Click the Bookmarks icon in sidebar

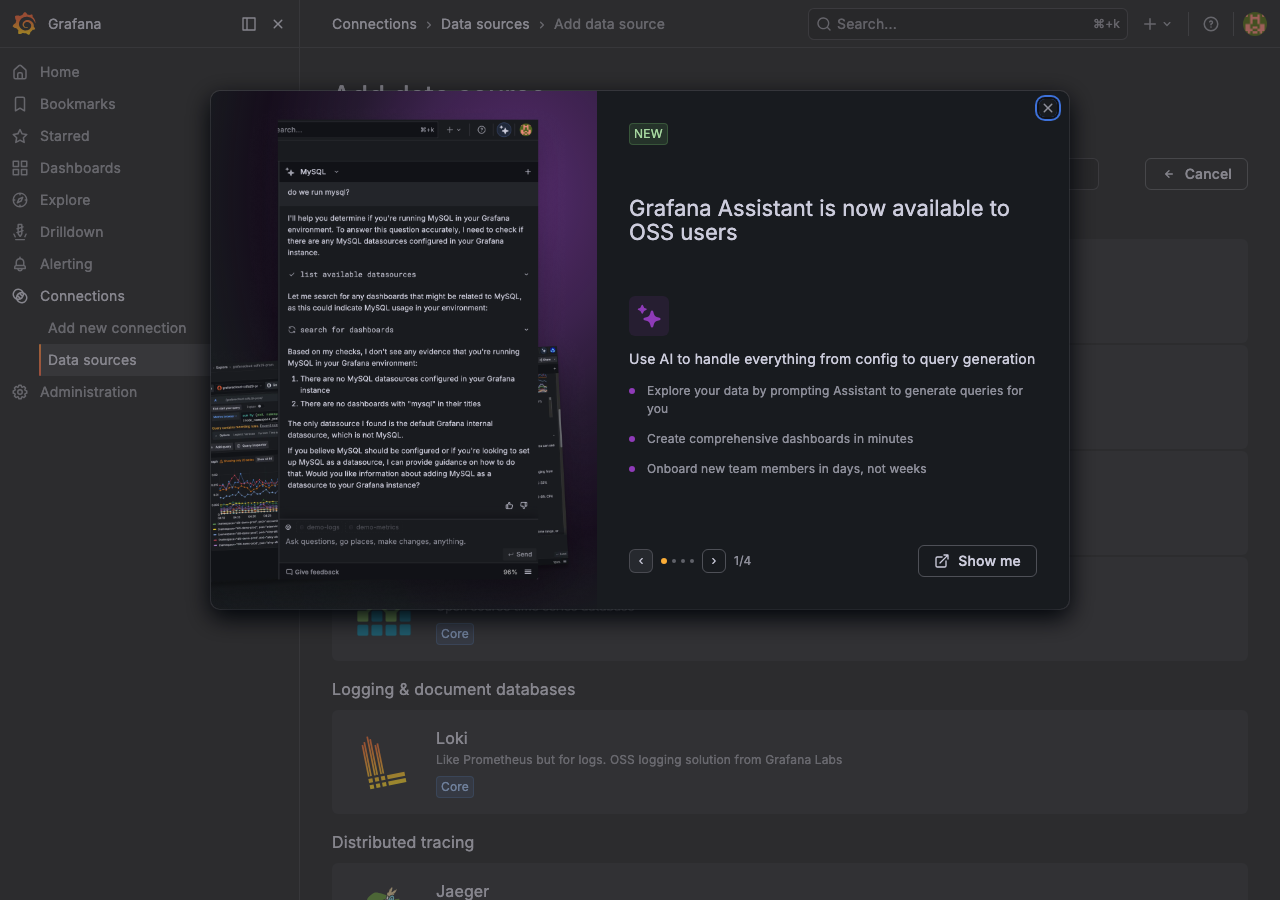[20, 104]
